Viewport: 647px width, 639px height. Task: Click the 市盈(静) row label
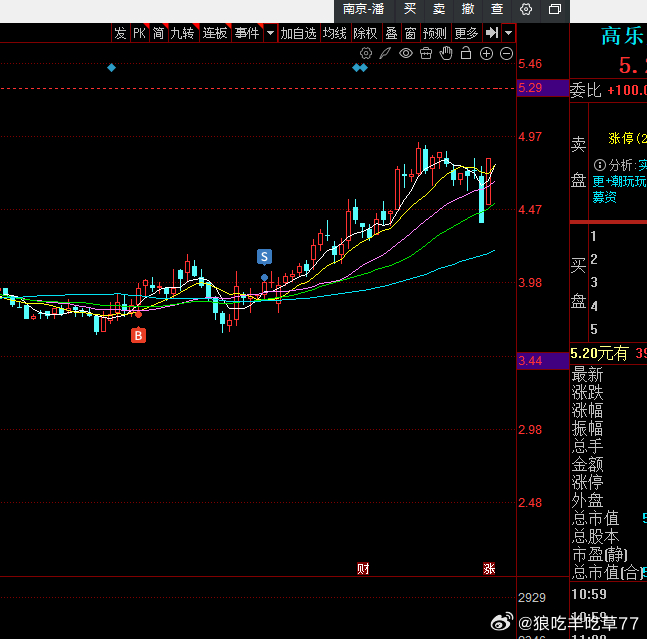pos(600,555)
